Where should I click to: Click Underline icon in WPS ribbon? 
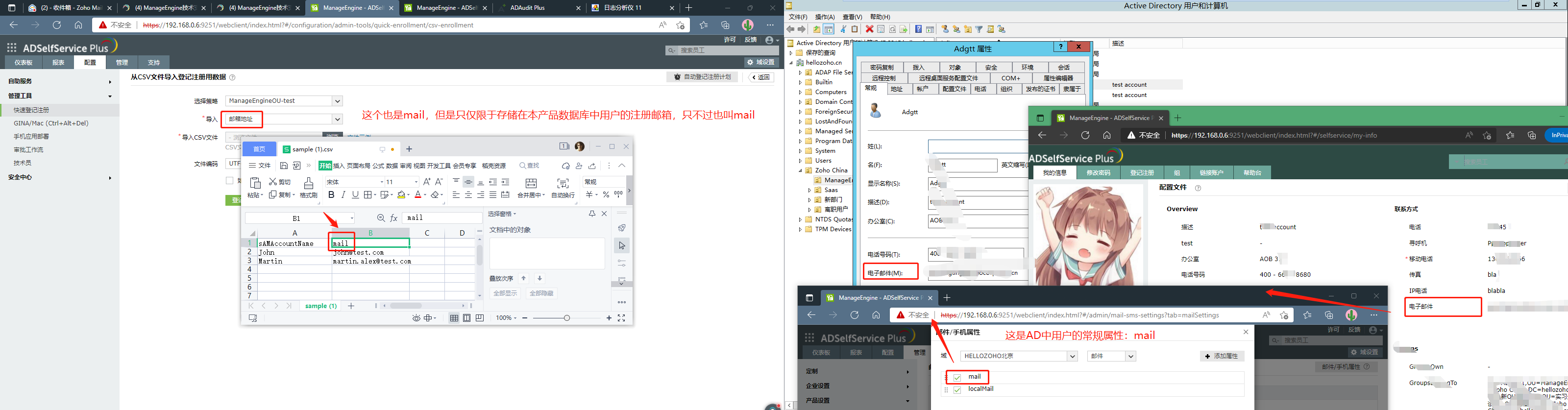tap(355, 194)
